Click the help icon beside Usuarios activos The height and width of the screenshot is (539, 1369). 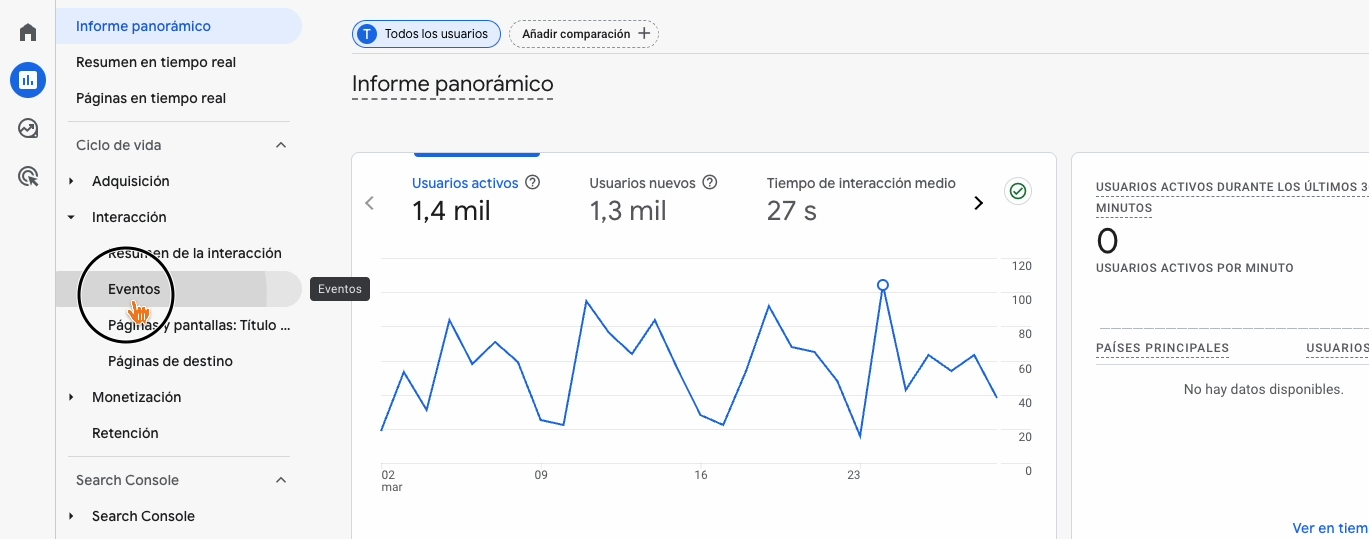(x=533, y=183)
